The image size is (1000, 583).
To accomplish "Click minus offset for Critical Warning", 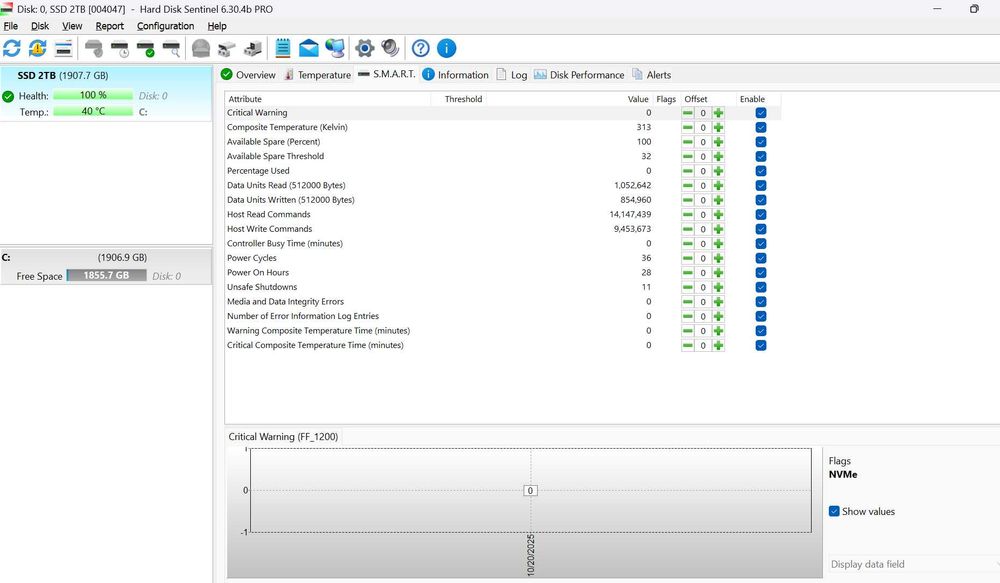I will (688, 113).
